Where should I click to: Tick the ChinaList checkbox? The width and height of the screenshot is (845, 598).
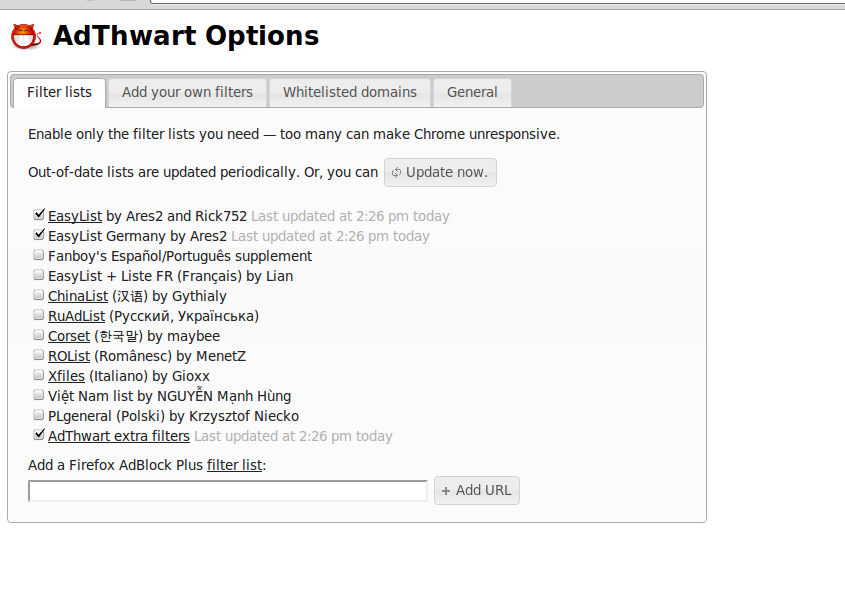(39, 295)
